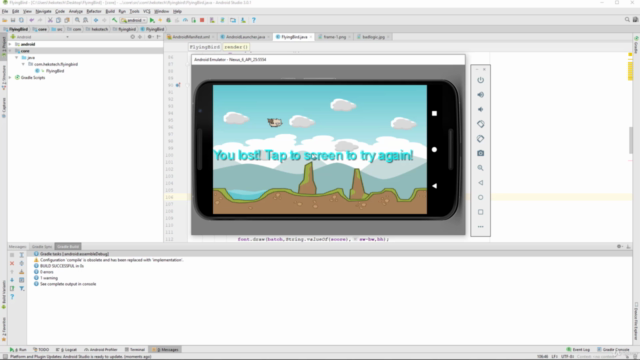
Task: Click the core breadcrumb
Action: [x=40, y=29]
